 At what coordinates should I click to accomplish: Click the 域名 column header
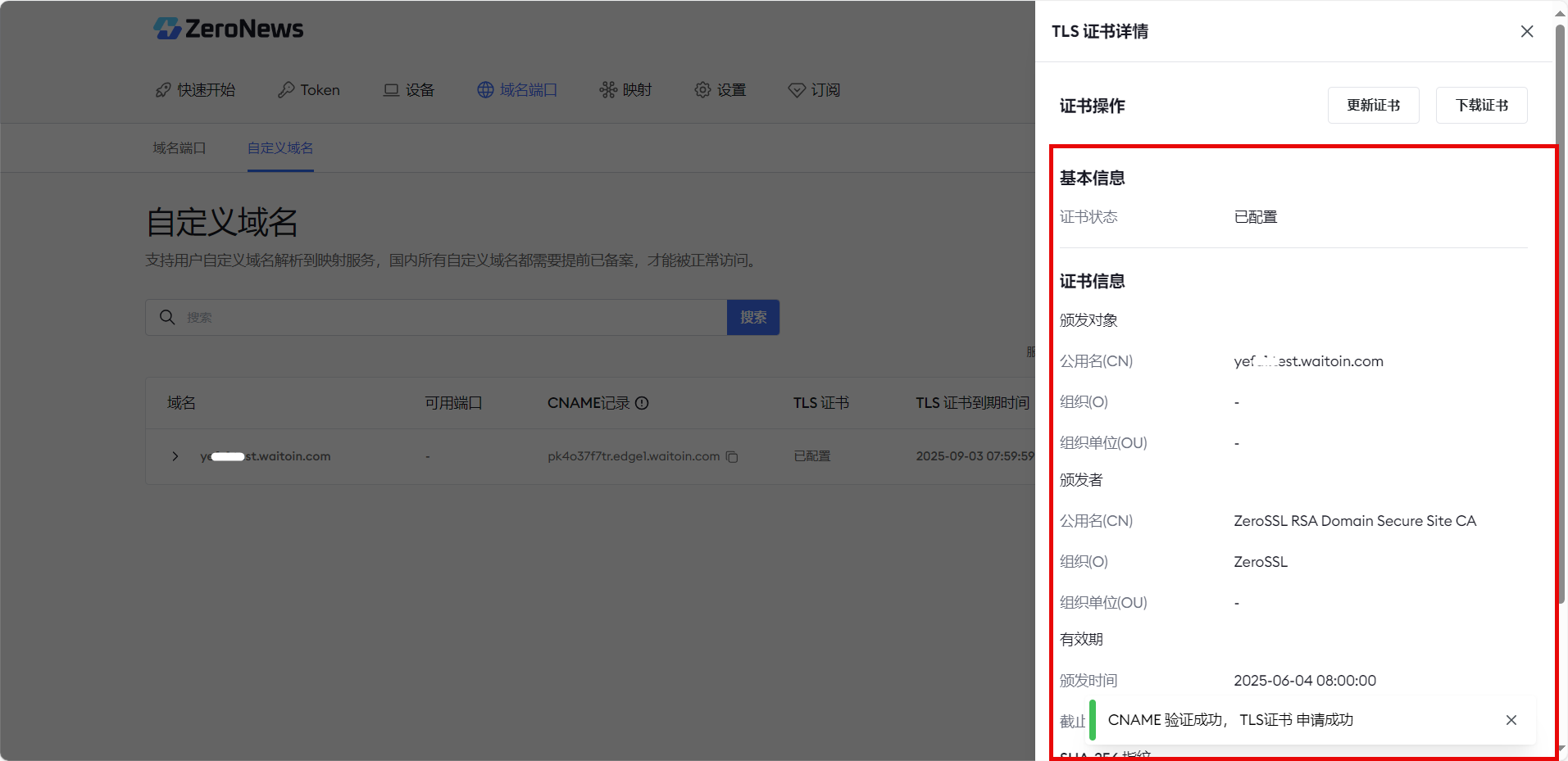pyautogui.click(x=181, y=403)
